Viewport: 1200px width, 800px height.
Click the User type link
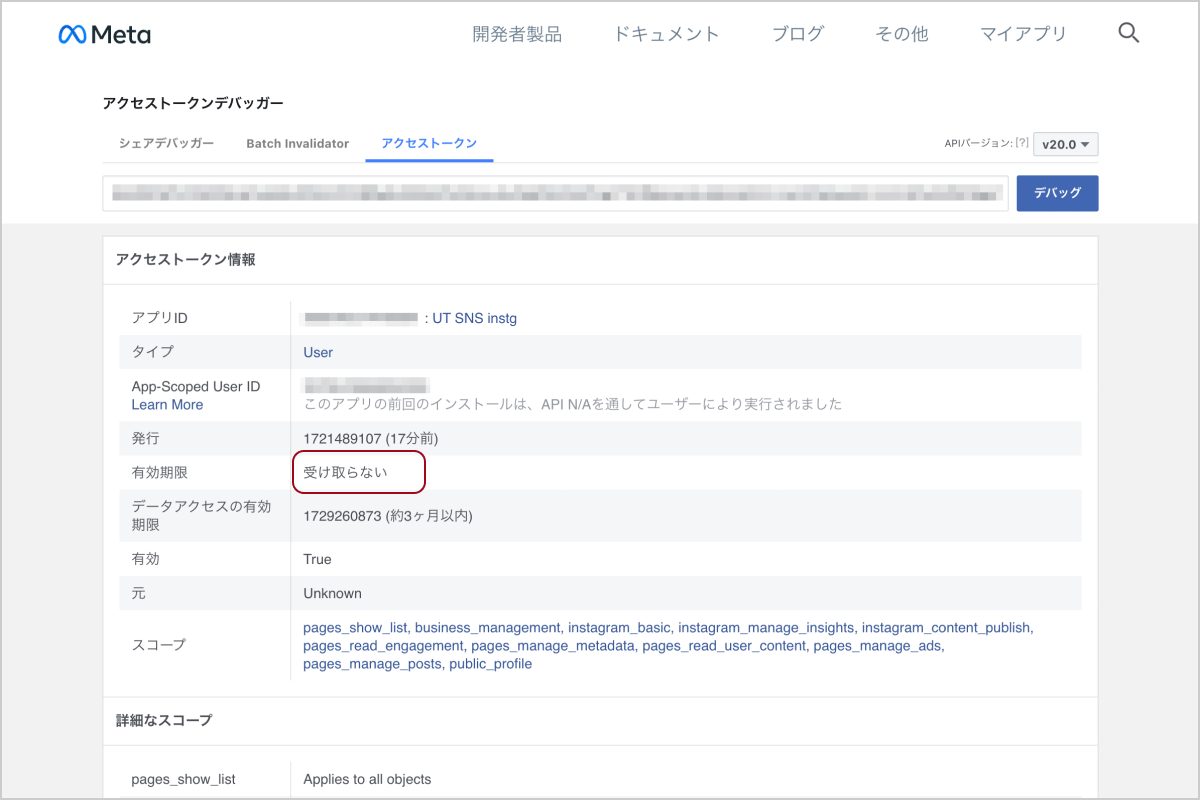pos(318,352)
